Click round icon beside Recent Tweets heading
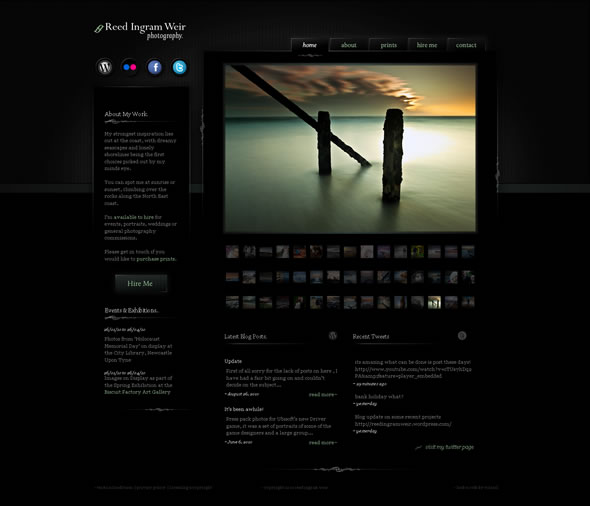 point(462,336)
